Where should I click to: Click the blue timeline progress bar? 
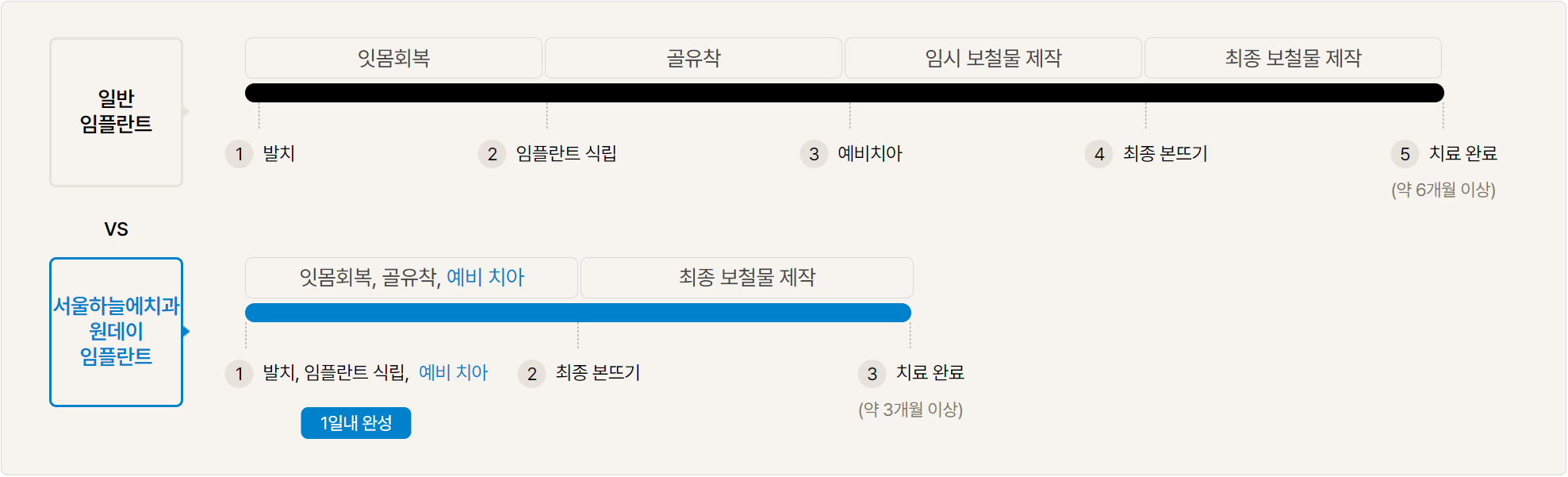[x=577, y=313]
